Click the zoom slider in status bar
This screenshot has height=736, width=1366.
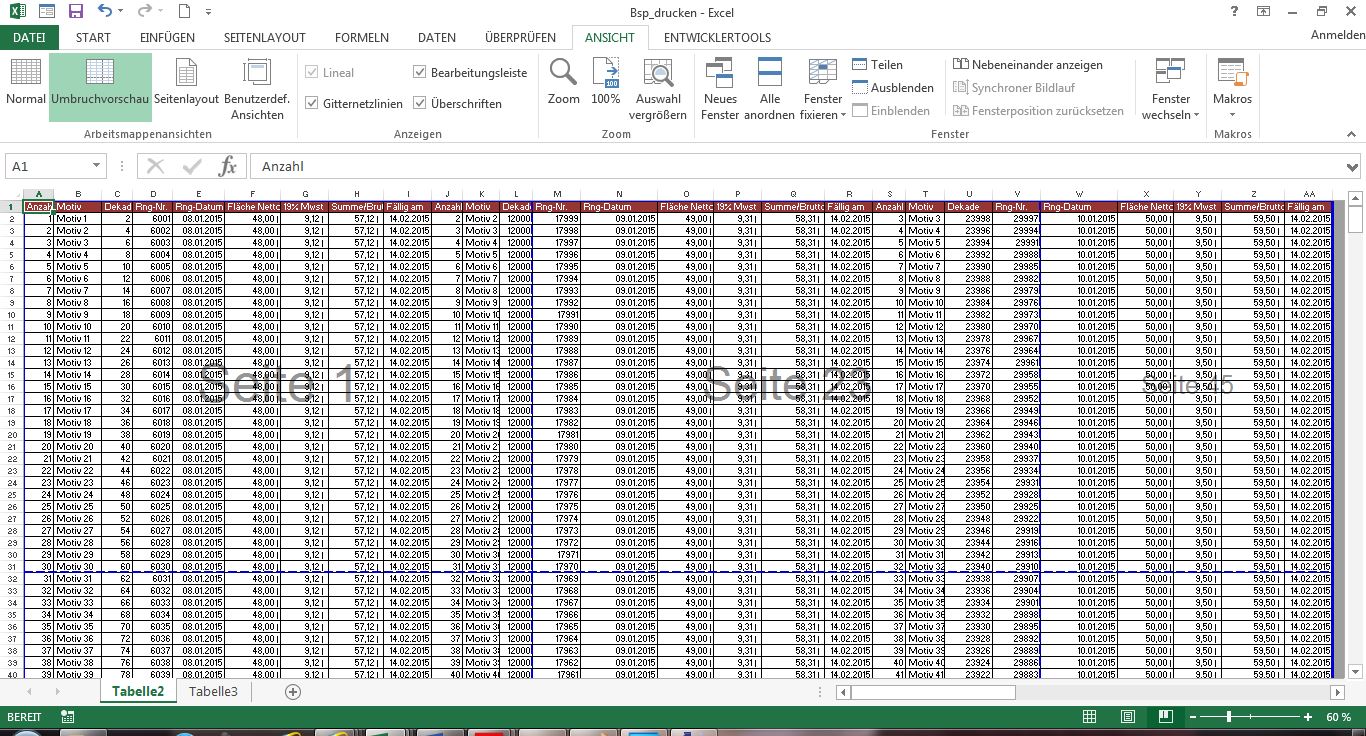point(1228,717)
